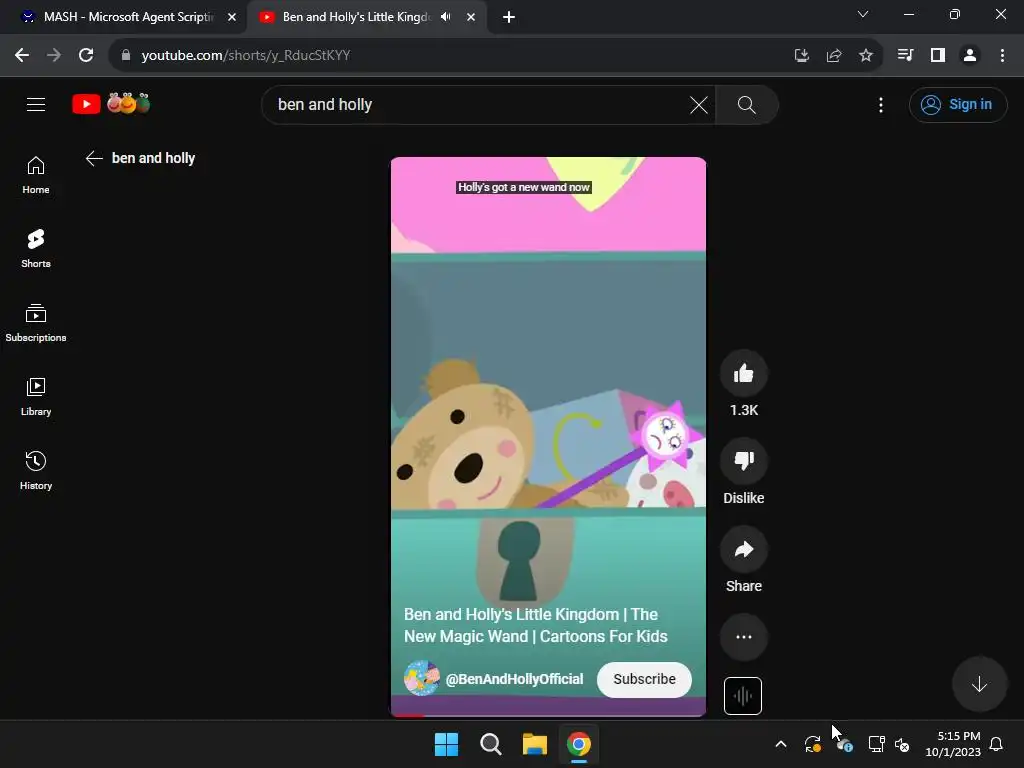Click the search magnifier button

point(746,104)
